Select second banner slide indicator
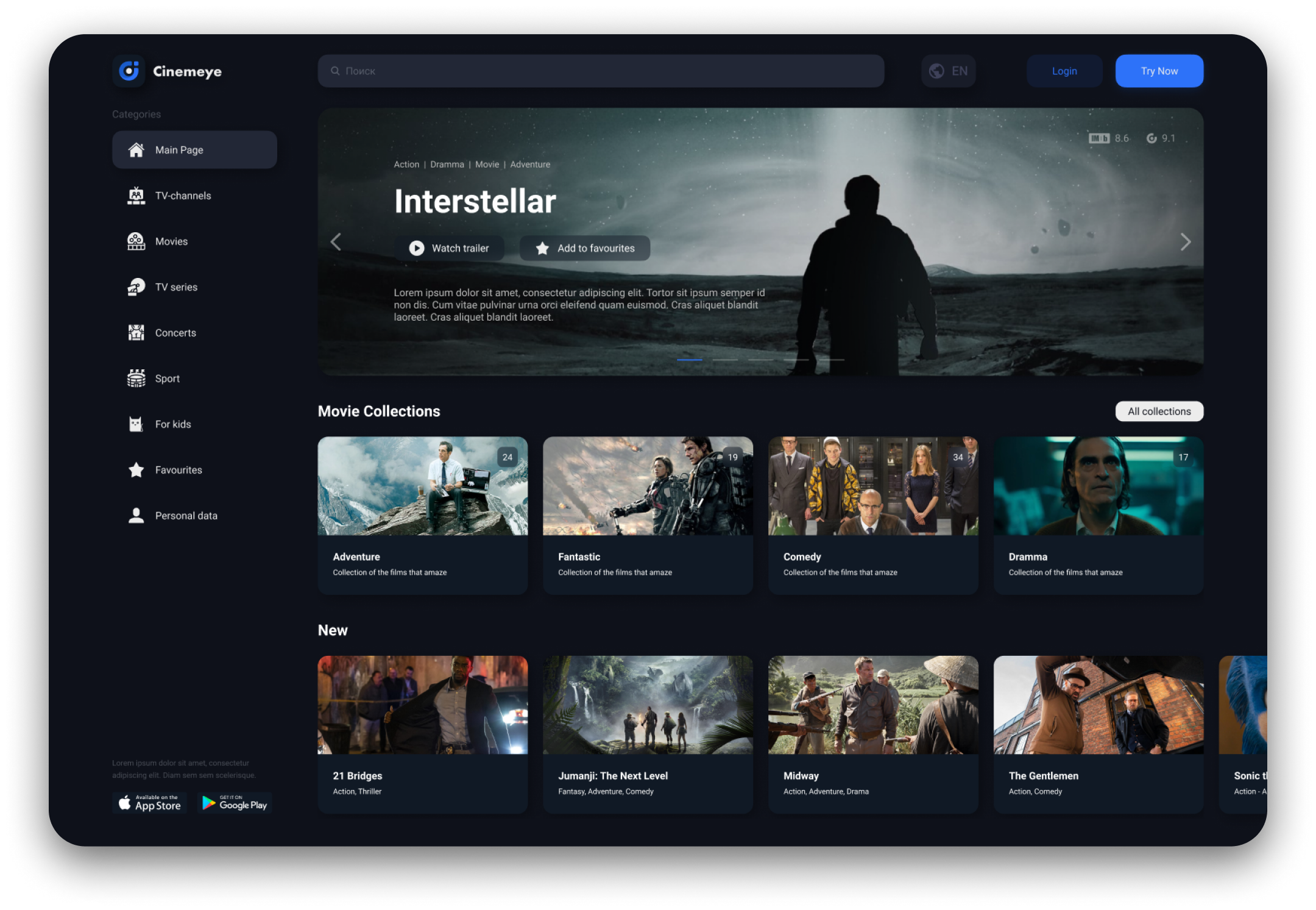 tap(725, 360)
